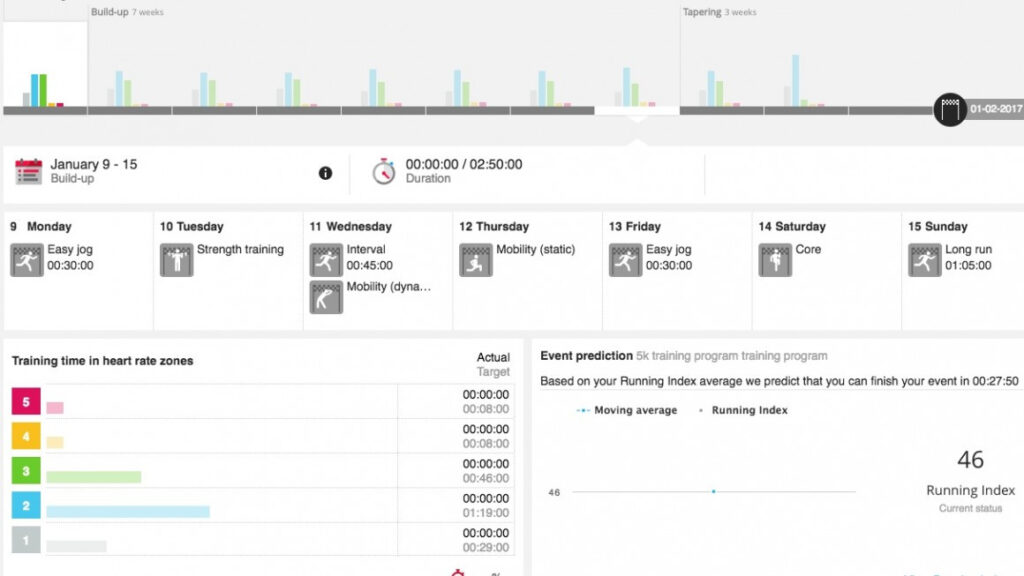The height and width of the screenshot is (576, 1024).
Task: Open Friday's Easy jog icon
Action: coord(625,260)
